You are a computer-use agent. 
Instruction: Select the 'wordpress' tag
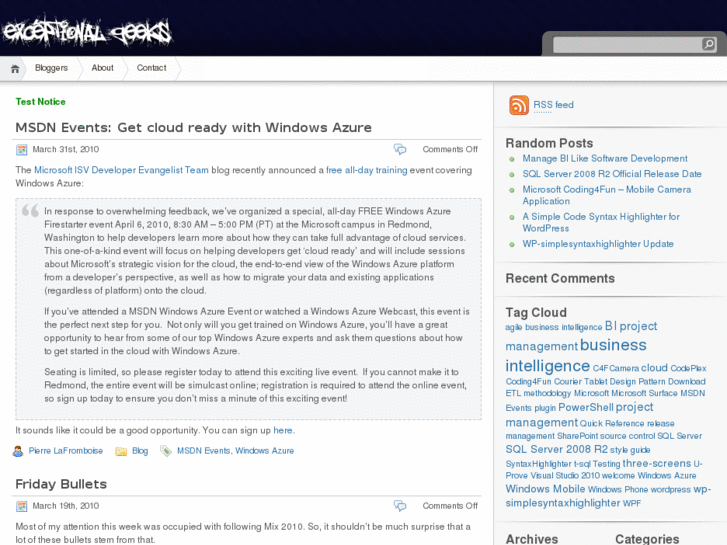click(670, 490)
